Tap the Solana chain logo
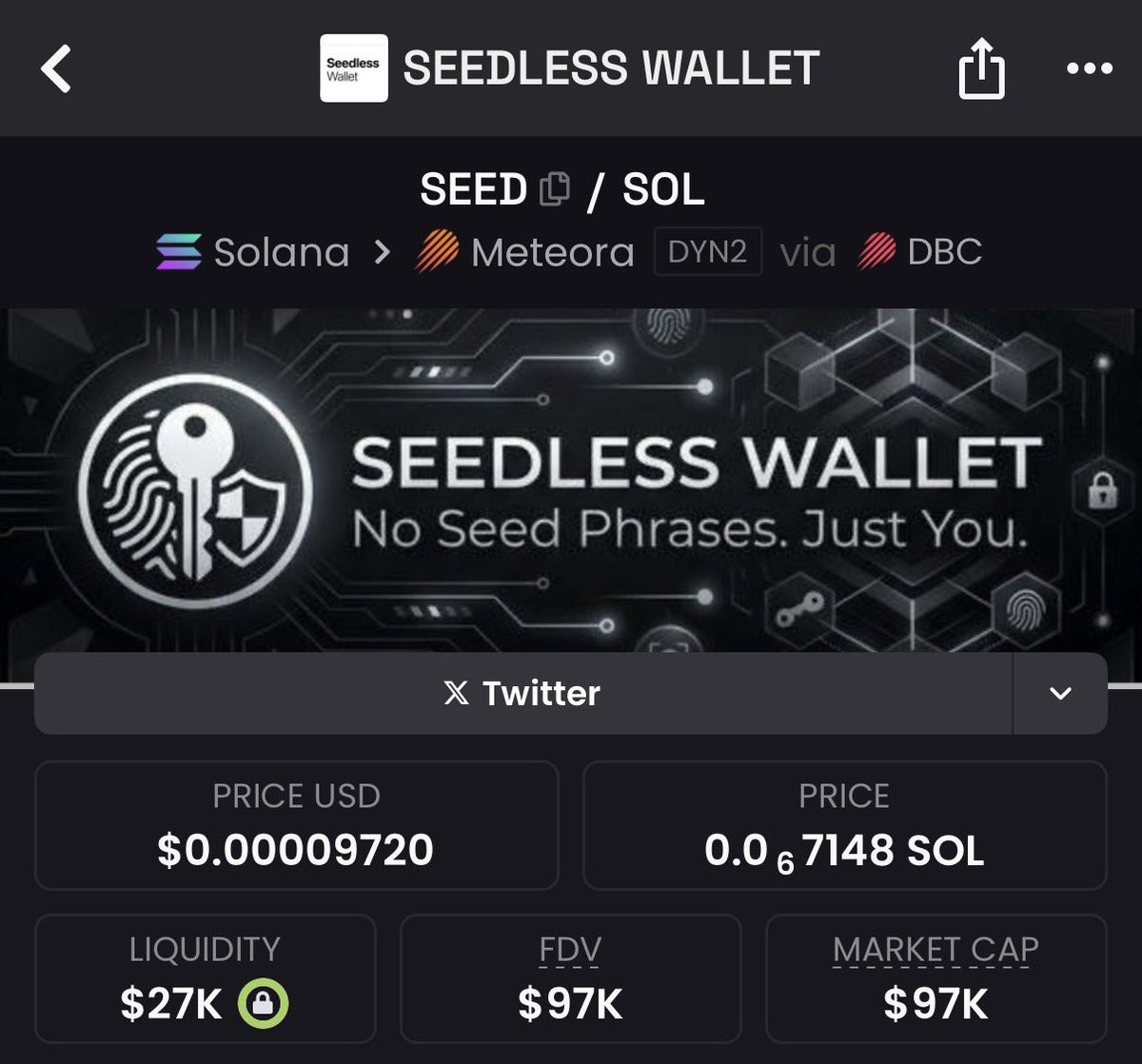 tap(179, 252)
